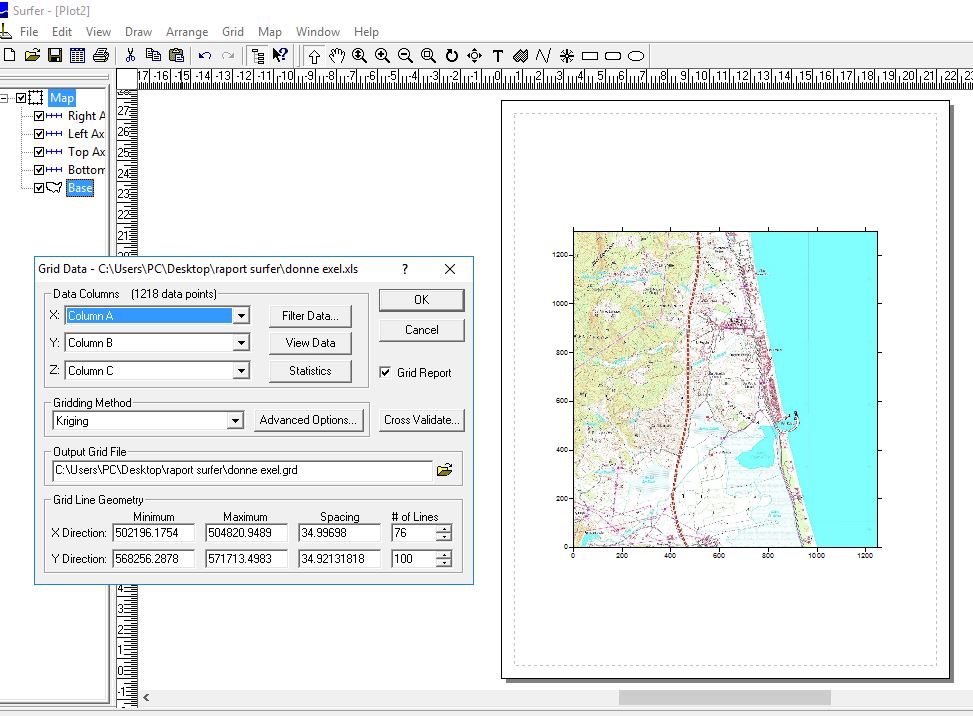Click the Cut scissors icon

[x=130, y=55]
